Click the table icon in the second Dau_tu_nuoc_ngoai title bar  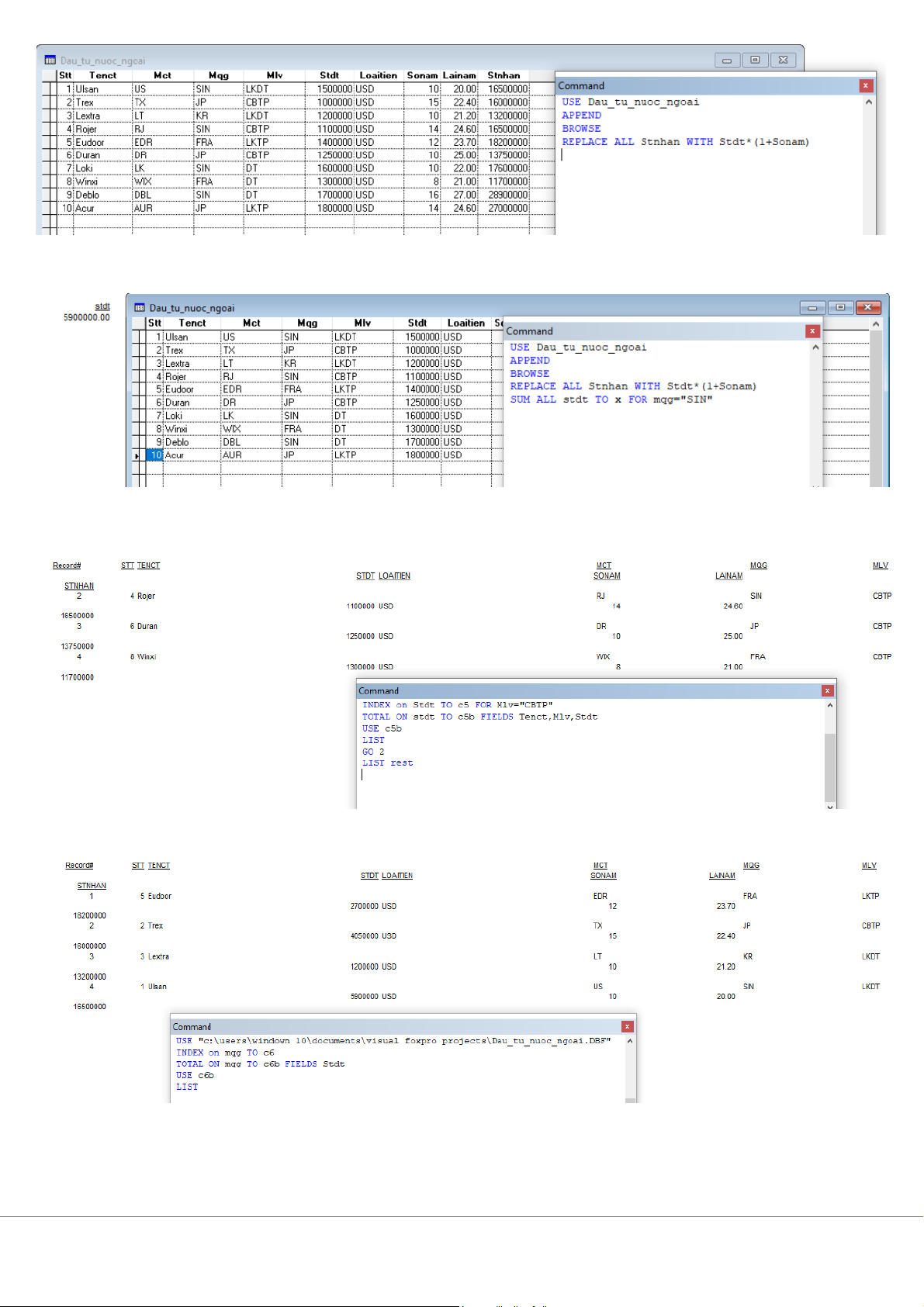[x=140, y=308]
